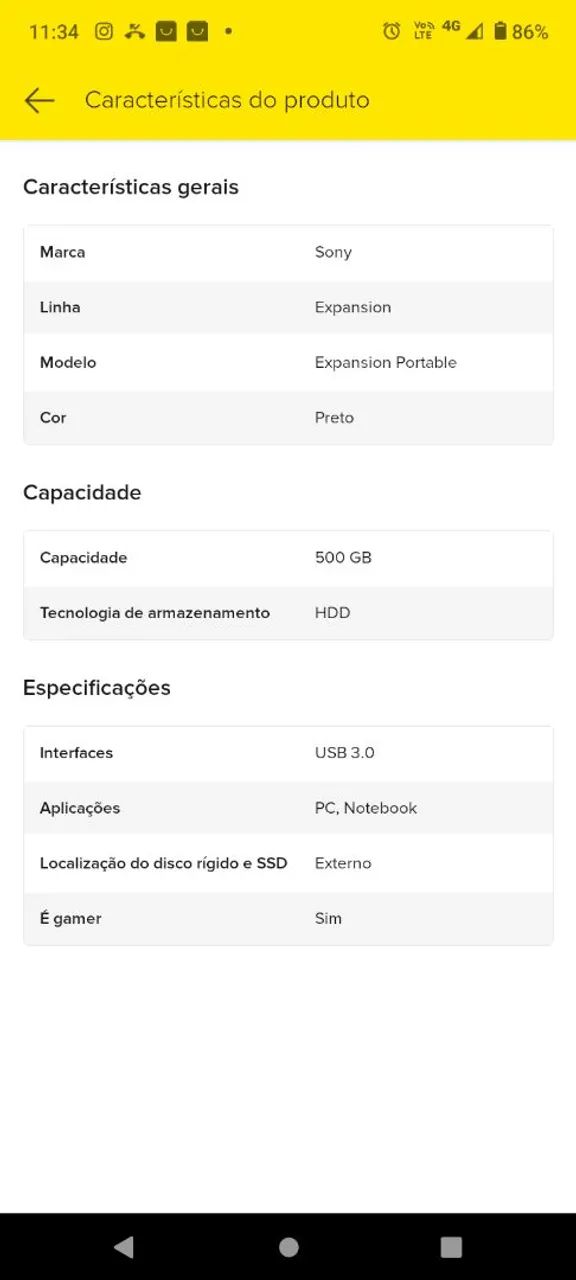Select the Características gerais section heading
Viewport: 576px width, 1280px height.
click(131, 187)
